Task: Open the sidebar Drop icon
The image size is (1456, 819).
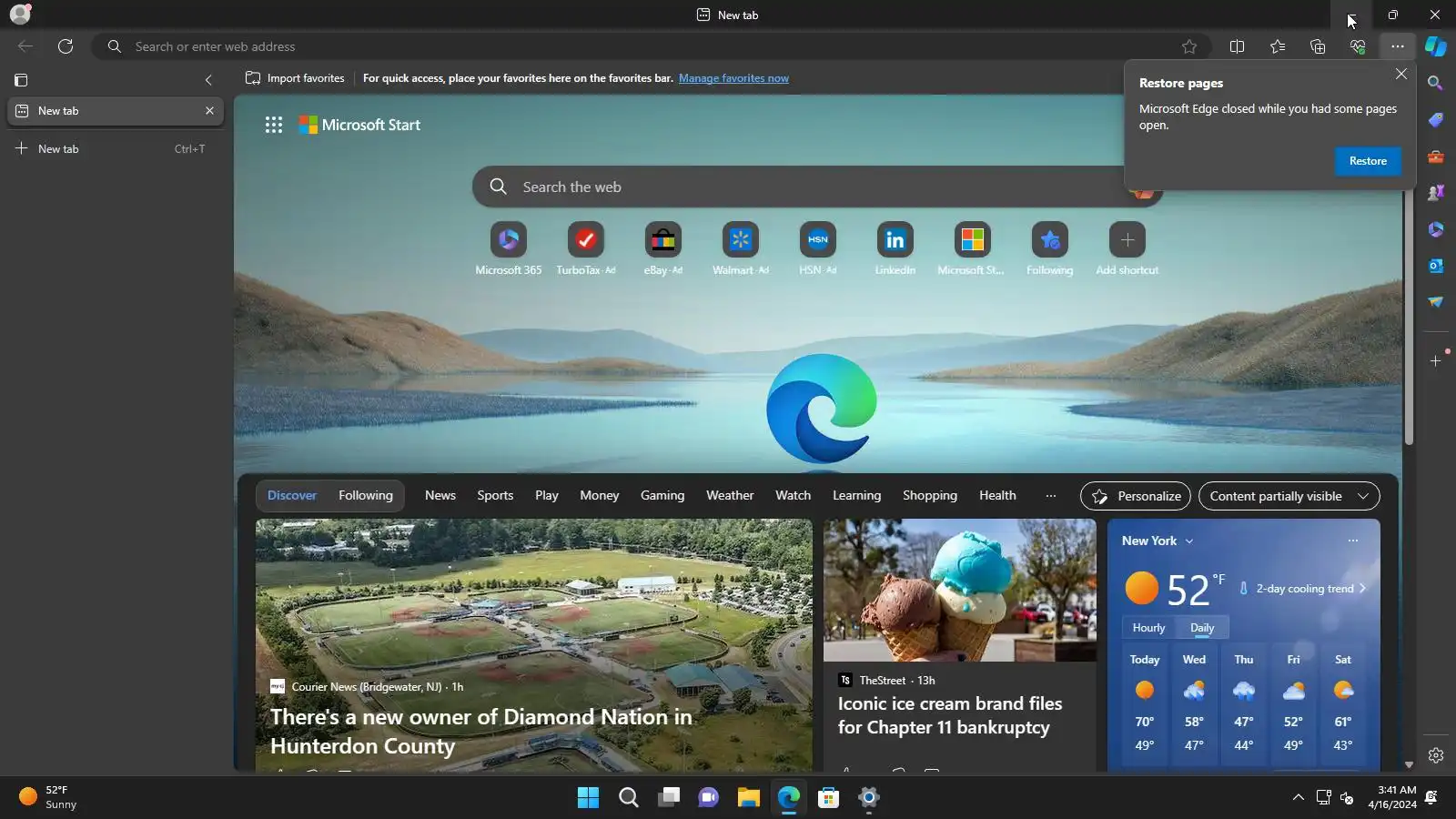Action: coord(1436,302)
